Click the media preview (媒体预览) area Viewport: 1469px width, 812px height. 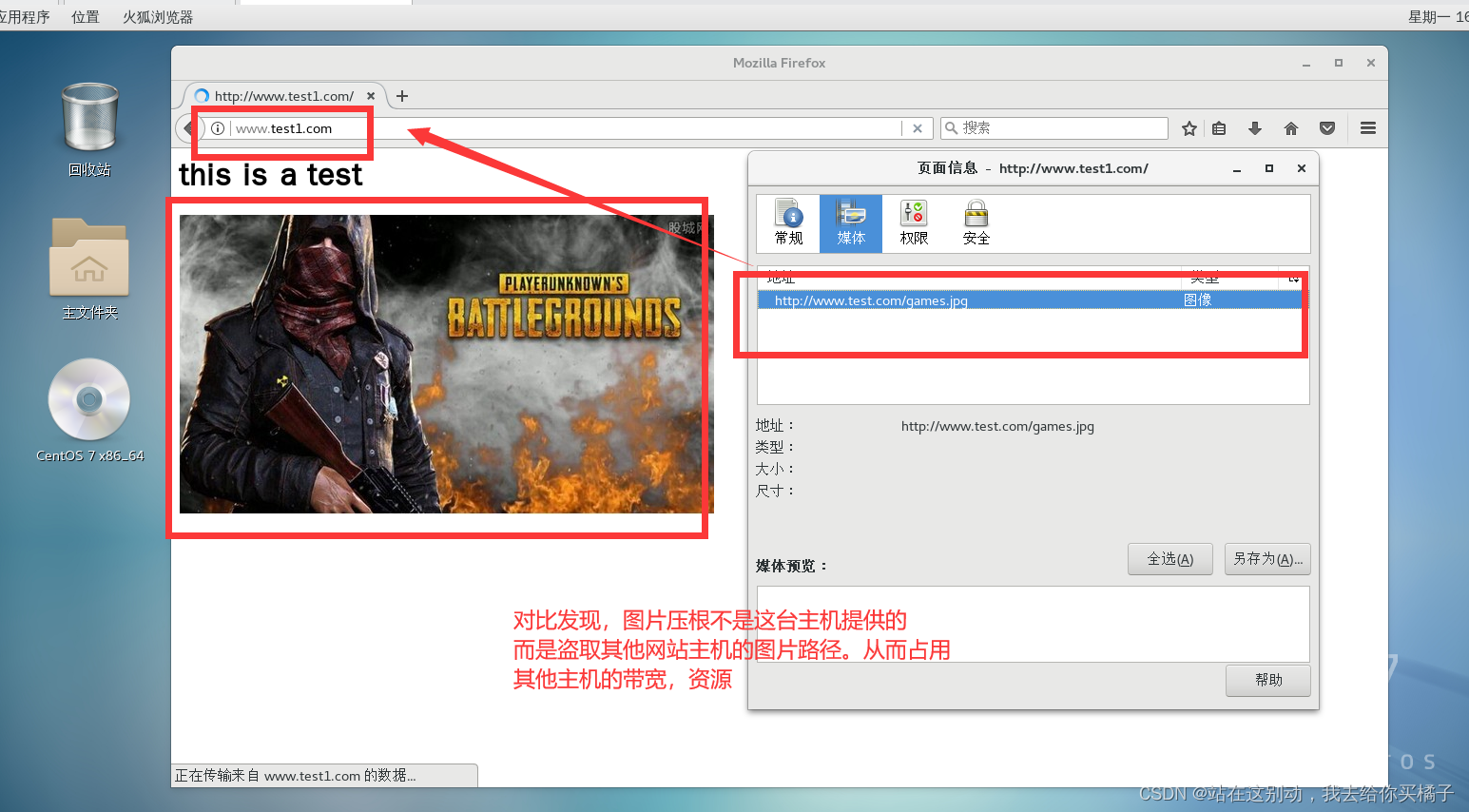(1033, 624)
